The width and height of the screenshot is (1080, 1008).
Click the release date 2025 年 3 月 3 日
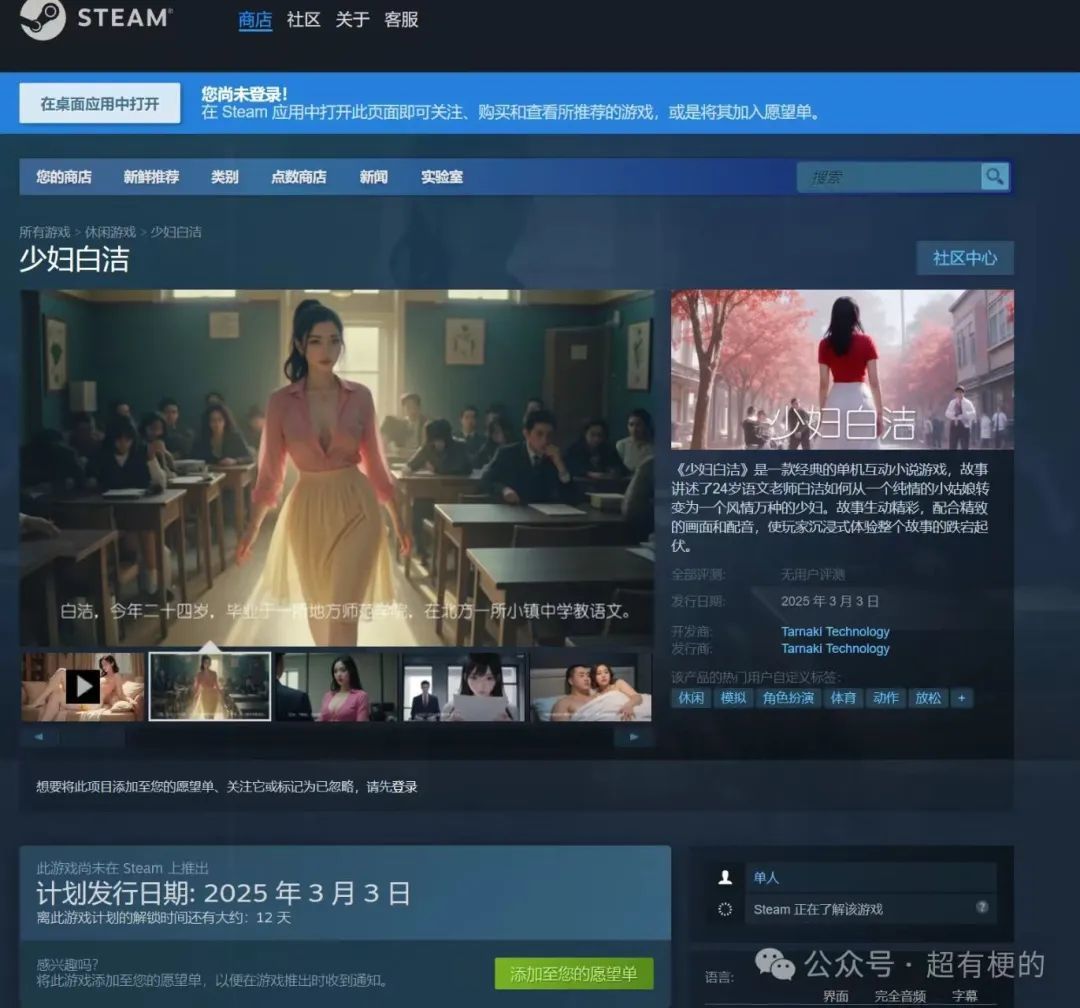830,601
